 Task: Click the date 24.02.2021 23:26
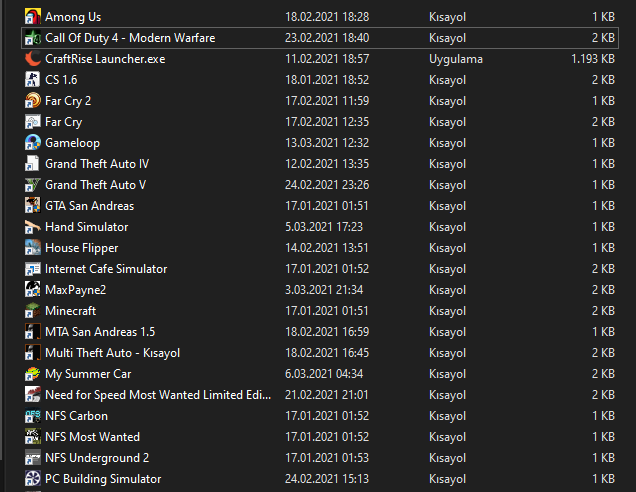point(327,185)
